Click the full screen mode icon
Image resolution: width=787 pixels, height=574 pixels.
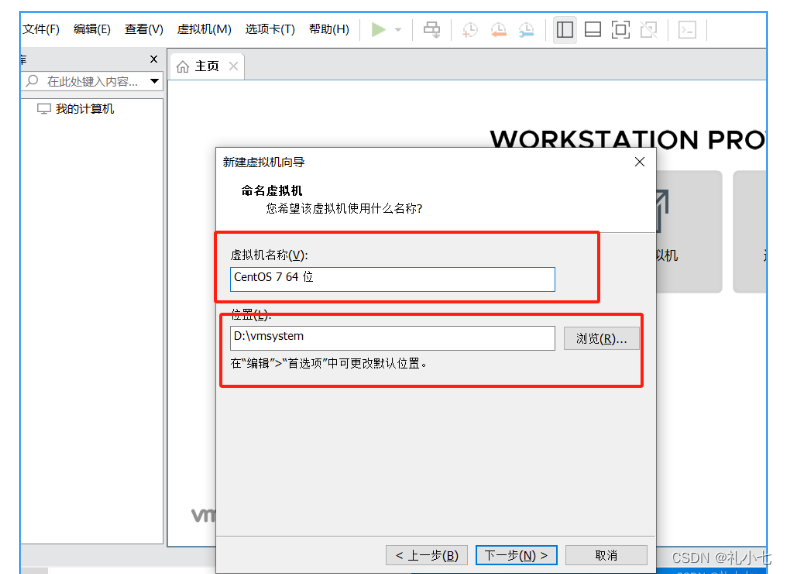621,30
